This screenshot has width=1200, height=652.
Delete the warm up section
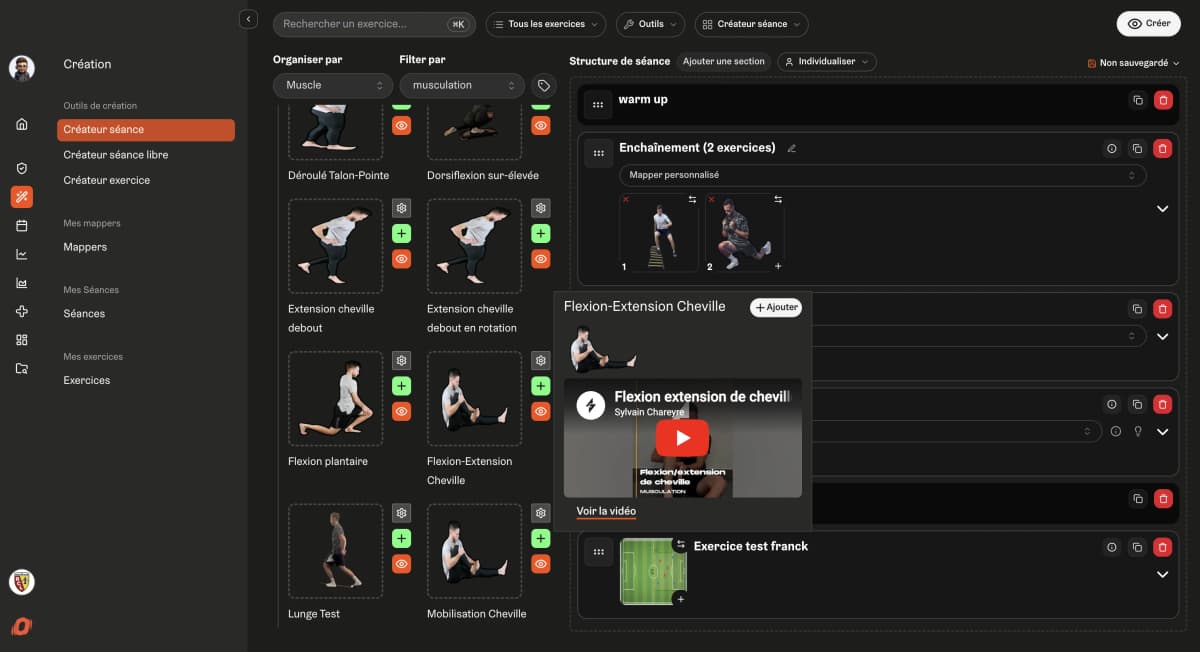pos(1162,100)
